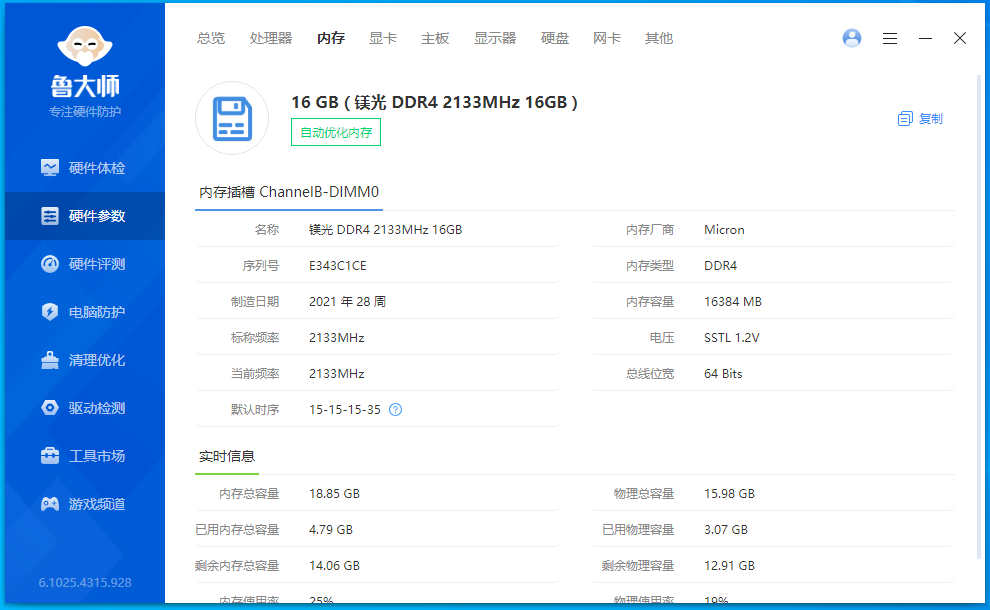Viewport: 990px width, 610px height.
Task: Open the hamburger main menu
Action: tap(890, 38)
